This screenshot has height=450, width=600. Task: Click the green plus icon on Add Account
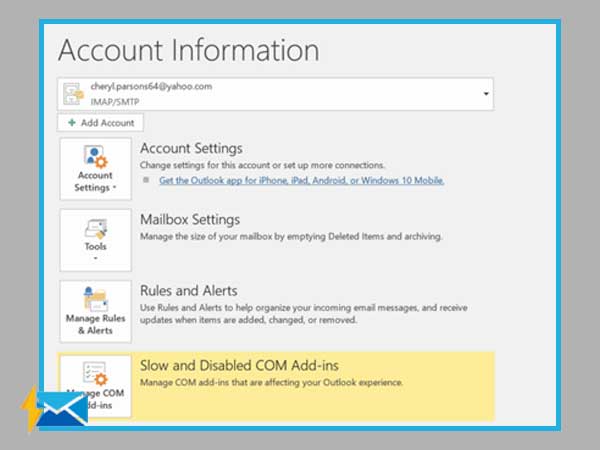[72, 123]
